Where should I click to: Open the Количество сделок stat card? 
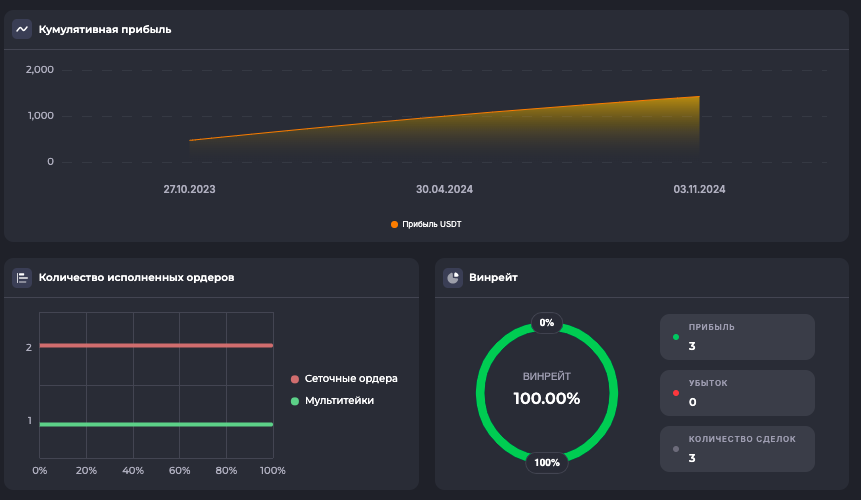[737, 449]
